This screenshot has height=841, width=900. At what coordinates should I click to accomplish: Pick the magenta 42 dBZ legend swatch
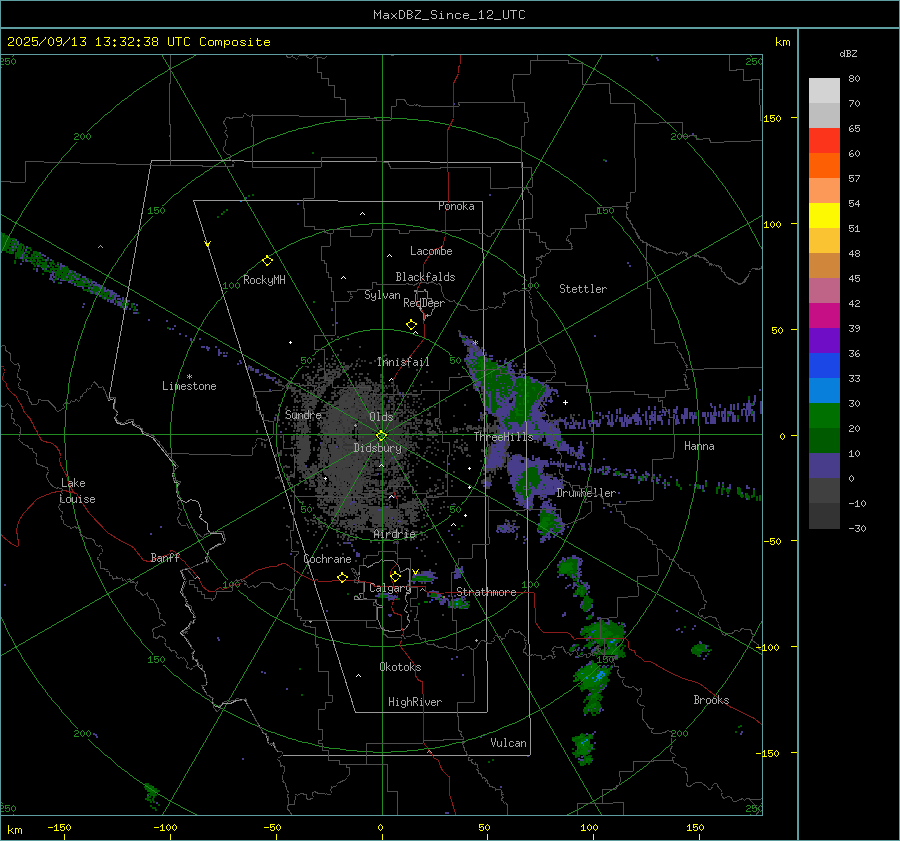[x=824, y=315]
